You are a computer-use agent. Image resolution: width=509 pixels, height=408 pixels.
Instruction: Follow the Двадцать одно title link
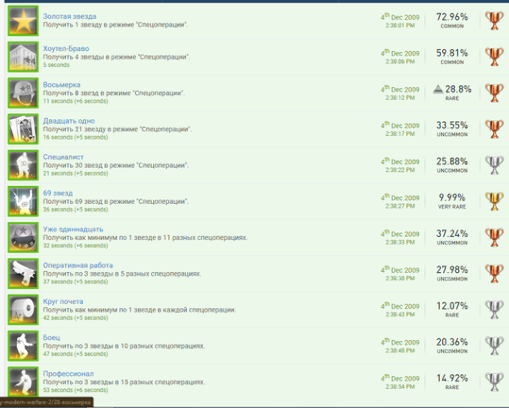(69, 121)
